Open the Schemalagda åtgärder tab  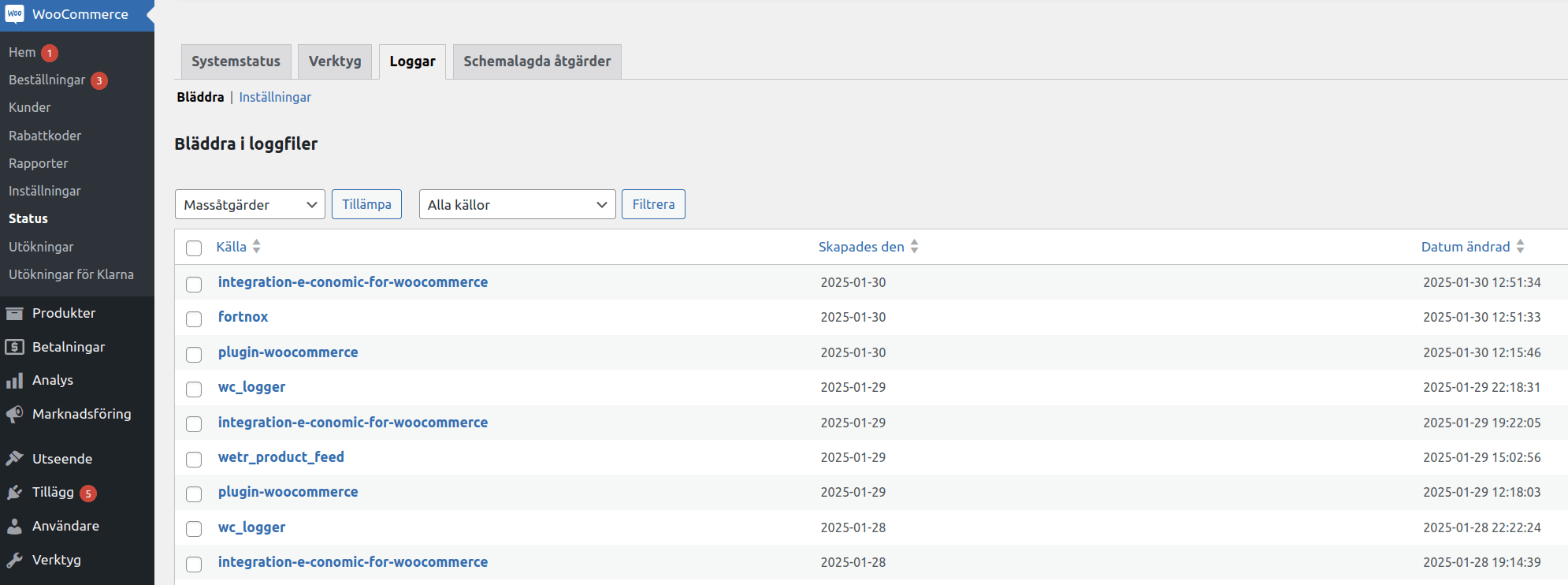pos(537,61)
